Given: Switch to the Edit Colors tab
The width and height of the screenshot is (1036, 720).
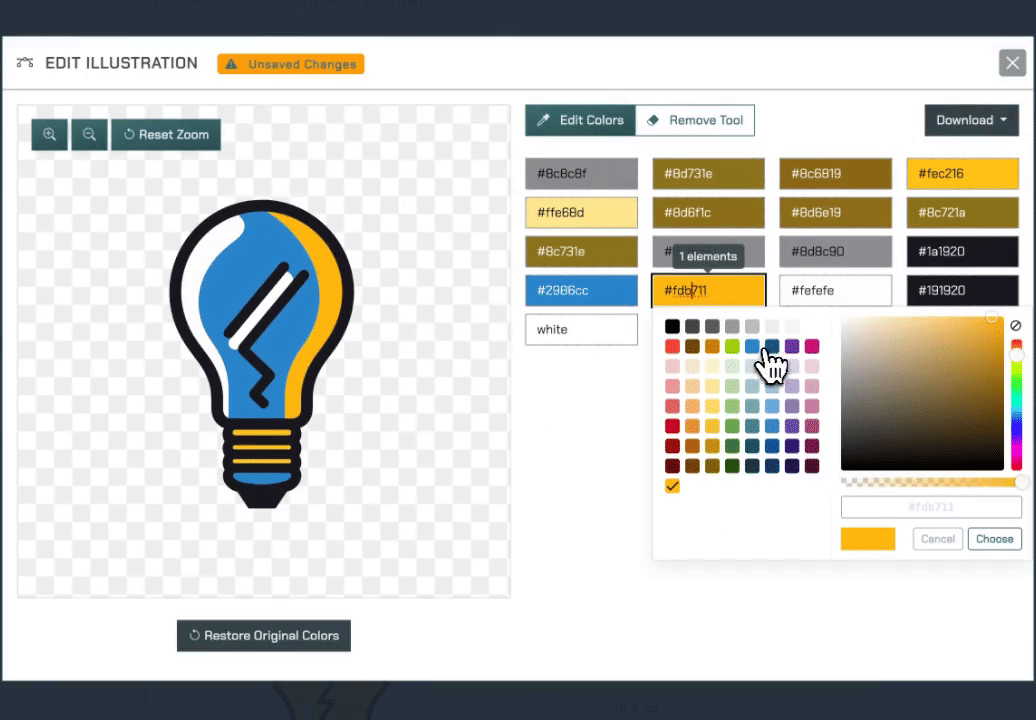Looking at the screenshot, I should tap(580, 120).
